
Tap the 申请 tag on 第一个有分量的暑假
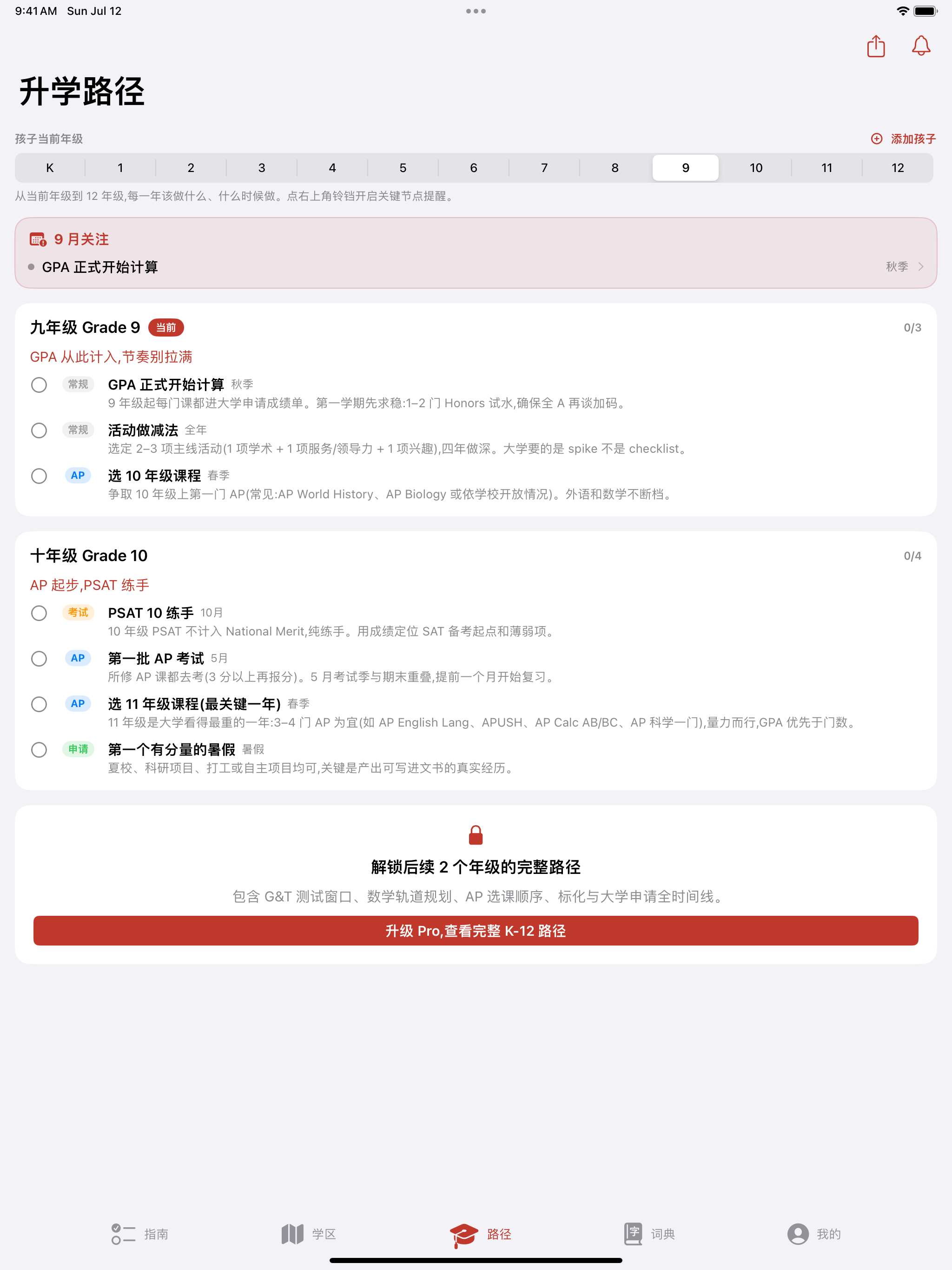78,749
